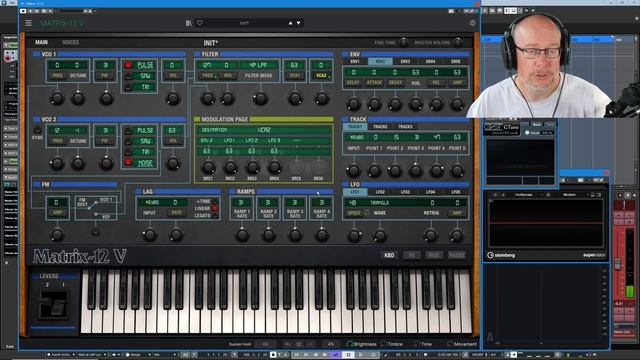The width and height of the screenshot is (640, 360).
Task: Click the filter mode knob
Action: tap(260, 98)
